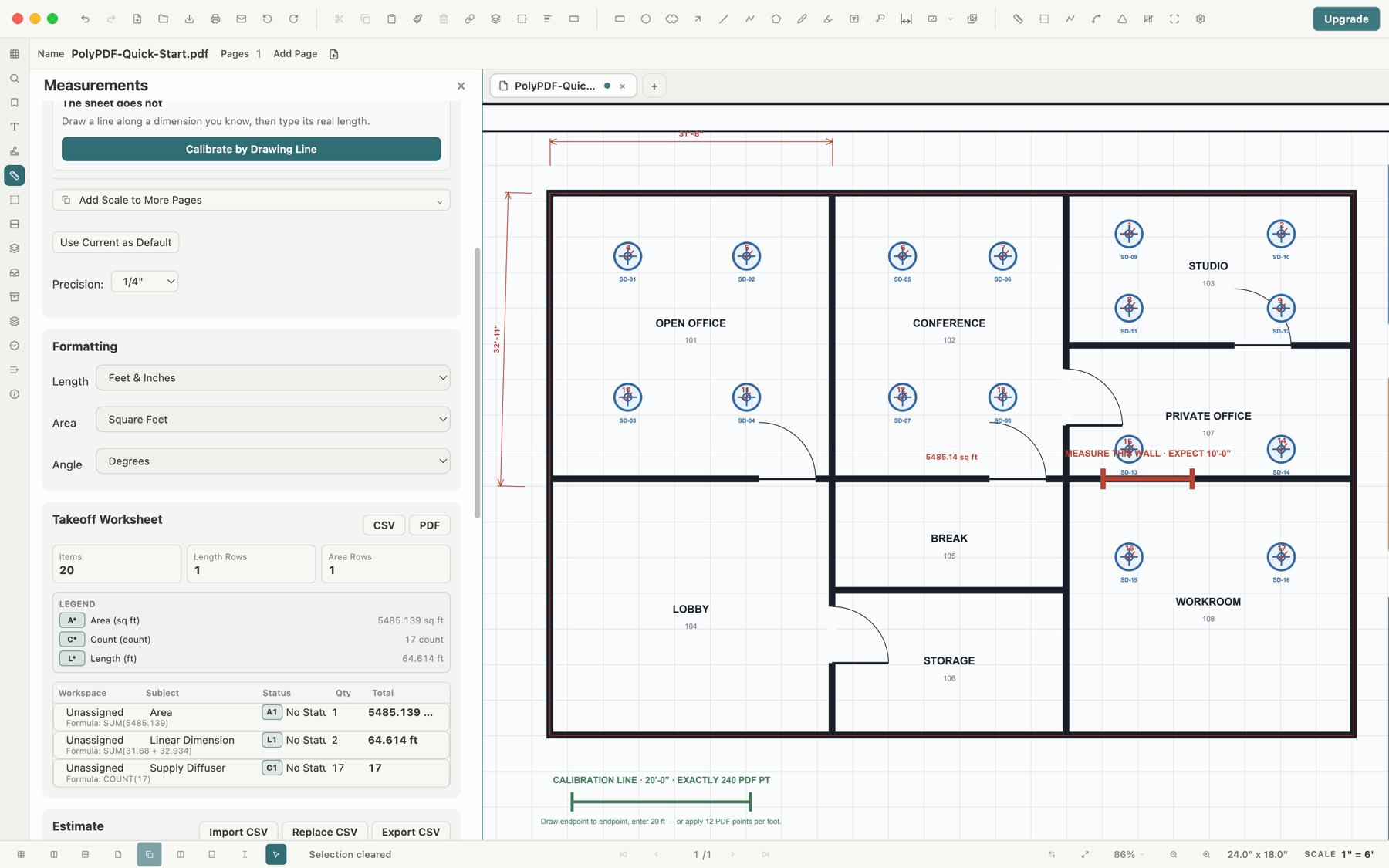Open the settings gear in the toolbar

pos(1201,19)
